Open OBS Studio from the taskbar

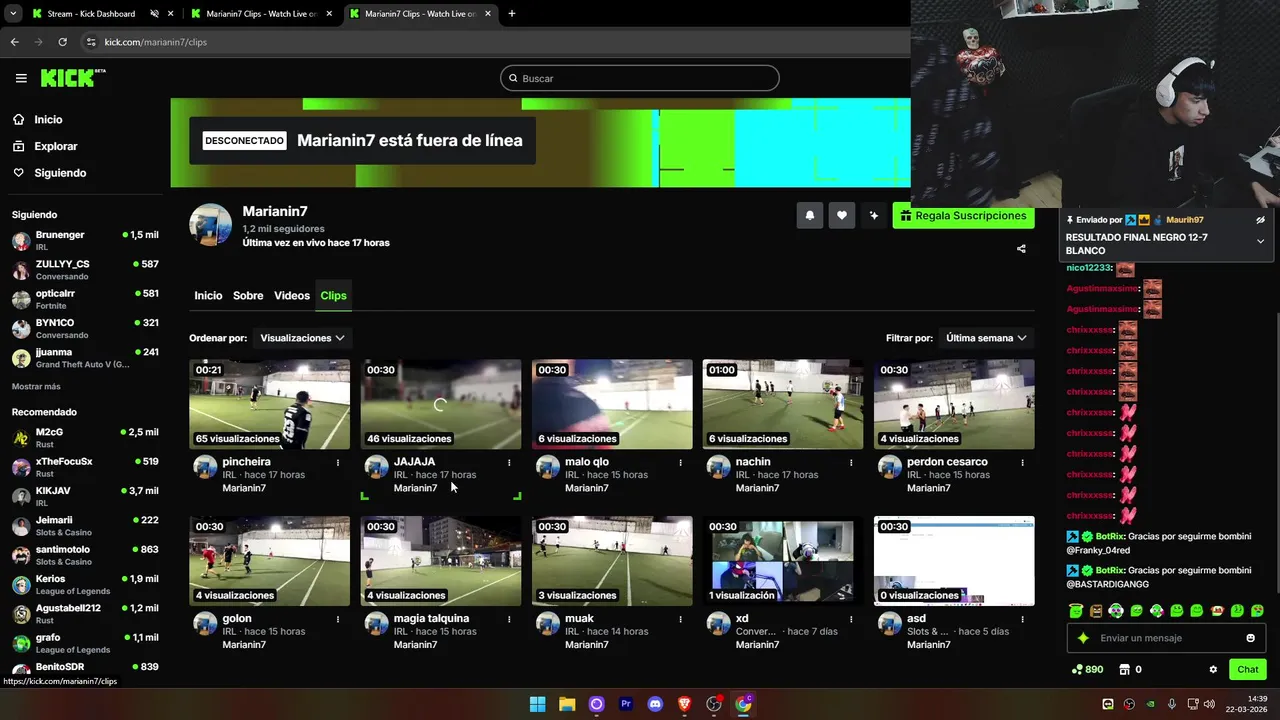point(714,704)
